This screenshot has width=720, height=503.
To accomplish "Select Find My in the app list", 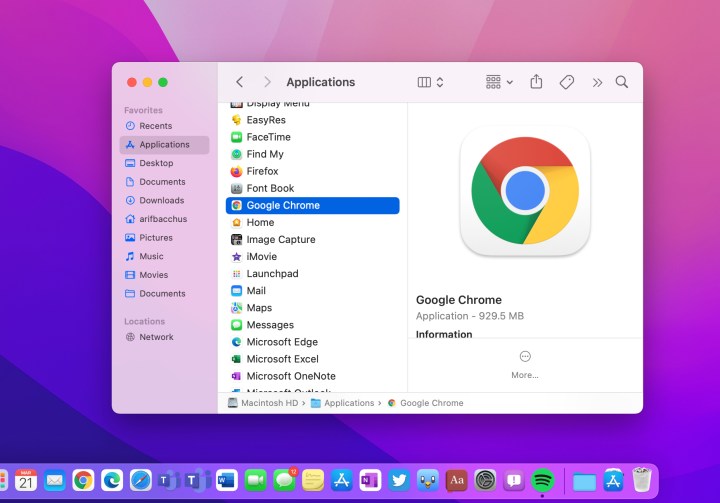I will coord(313,154).
